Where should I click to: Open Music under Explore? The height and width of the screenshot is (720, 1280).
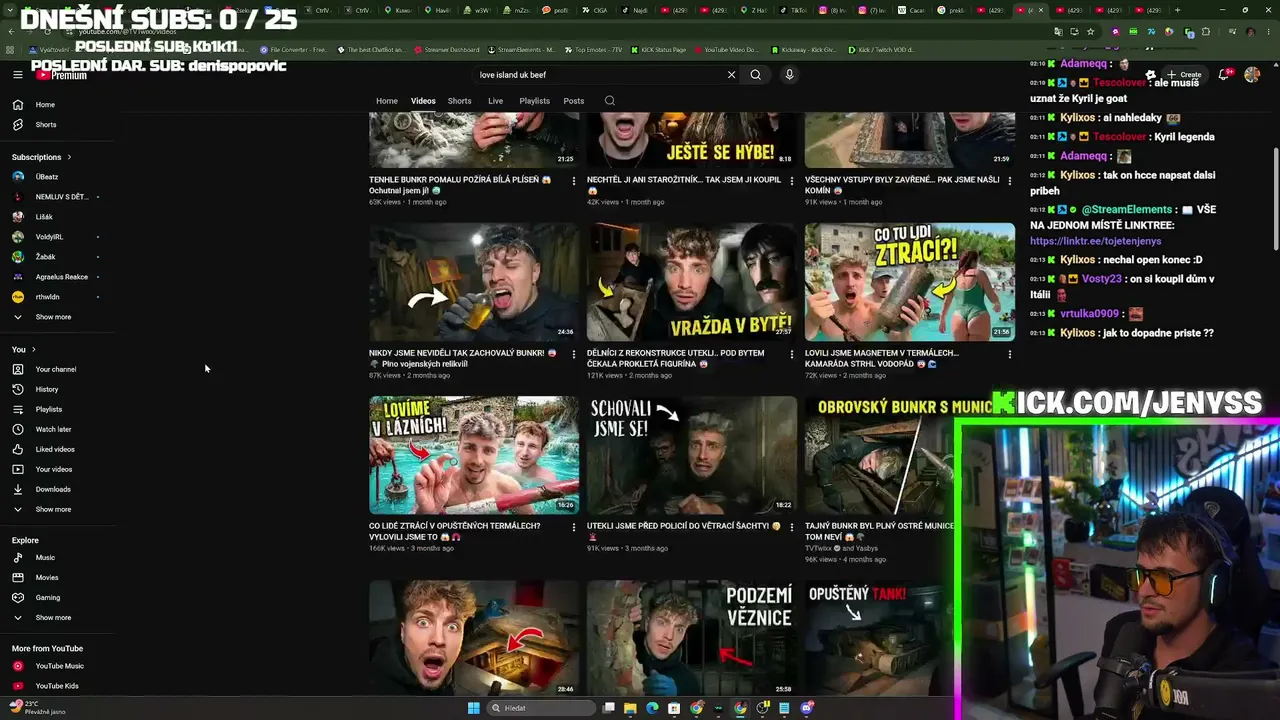pos(45,557)
